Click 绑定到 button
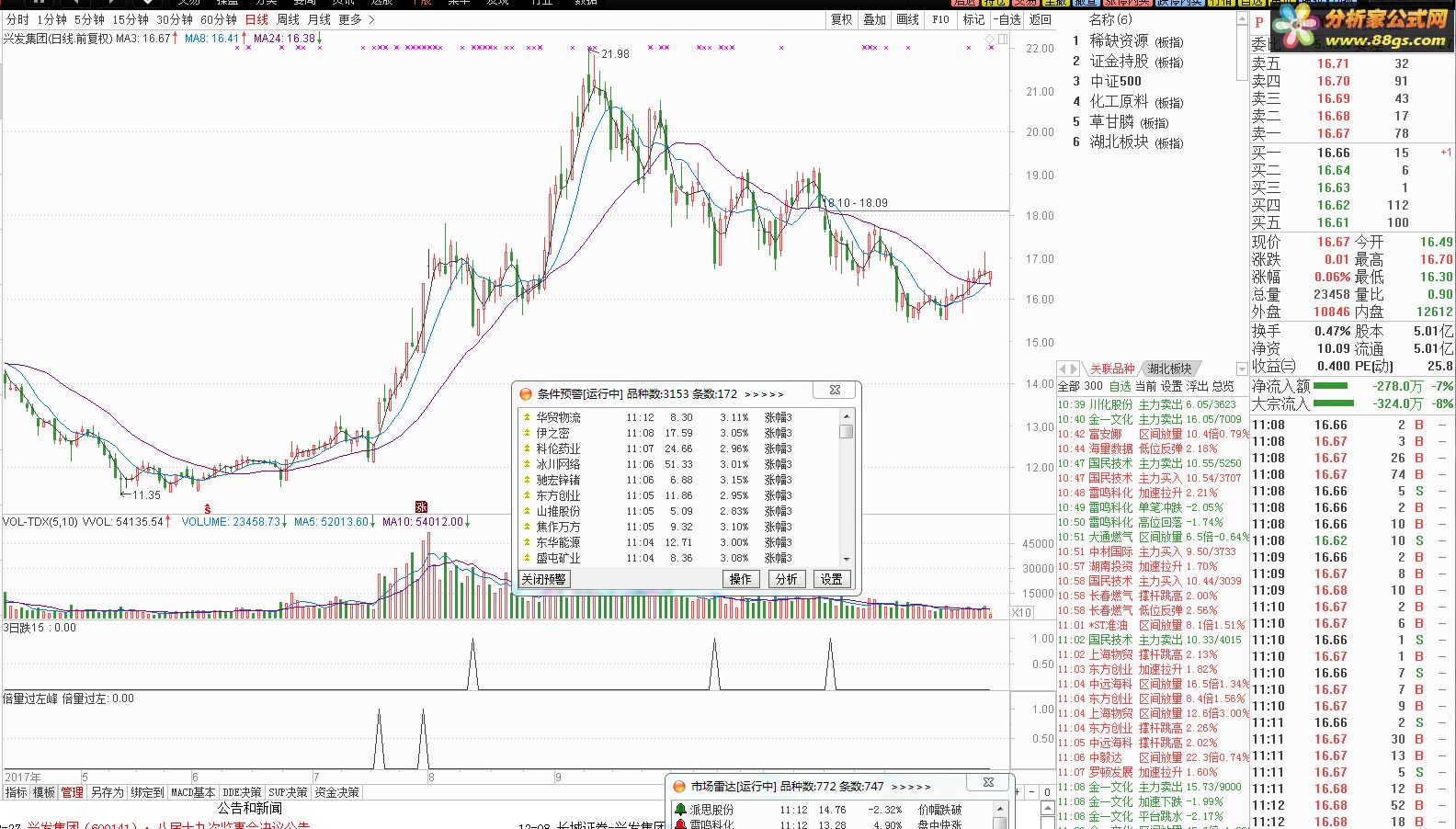1456x829 pixels. pyautogui.click(x=147, y=792)
